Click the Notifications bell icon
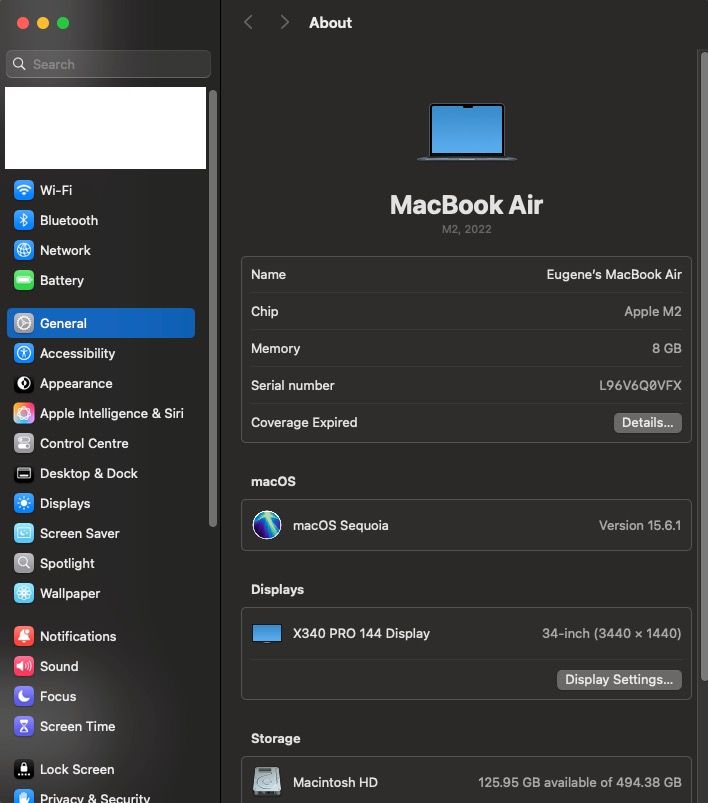The width and height of the screenshot is (708, 803). pos(24,636)
